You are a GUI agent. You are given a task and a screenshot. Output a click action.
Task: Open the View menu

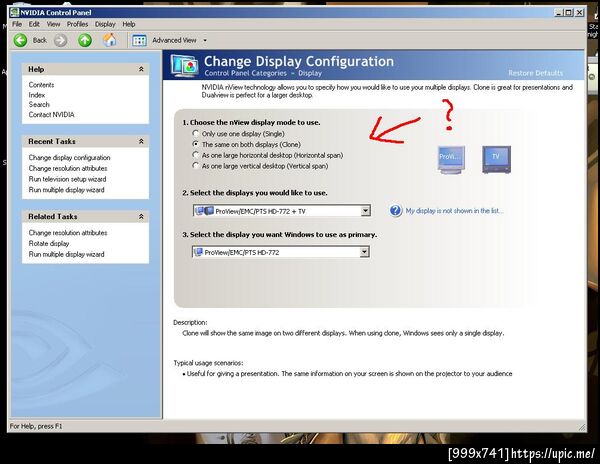pyautogui.click(x=54, y=24)
